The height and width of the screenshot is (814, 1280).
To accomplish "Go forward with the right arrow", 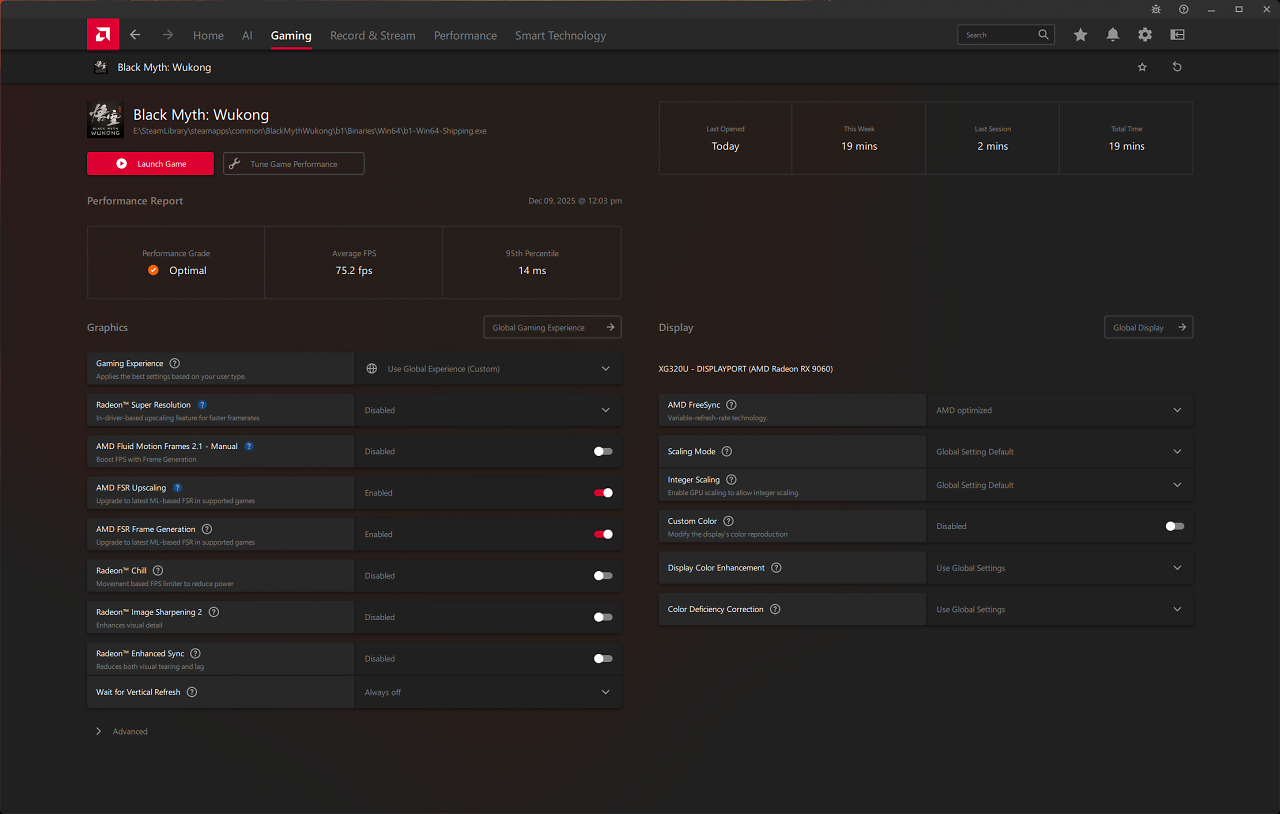I will point(168,35).
